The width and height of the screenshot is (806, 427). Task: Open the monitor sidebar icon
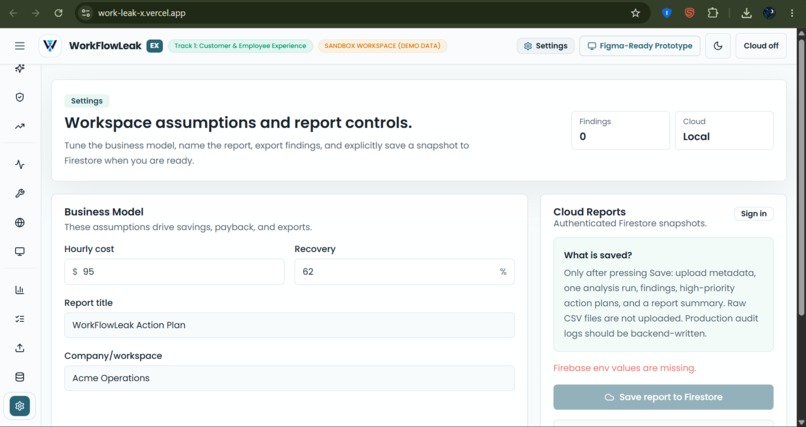pyautogui.click(x=20, y=251)
